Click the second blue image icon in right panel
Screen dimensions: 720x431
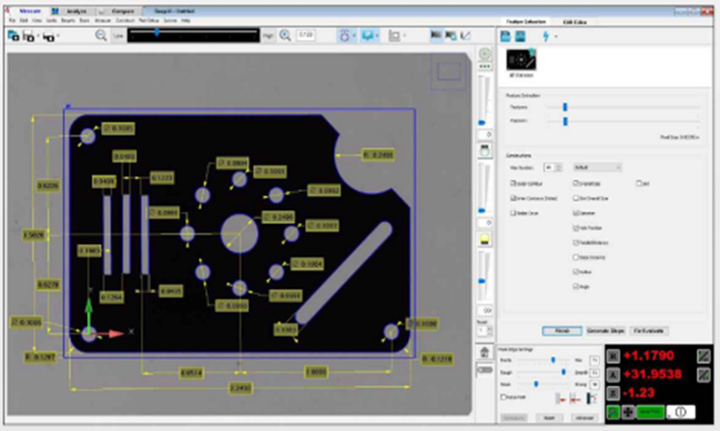pyautogui.click(x=520, y=36)
